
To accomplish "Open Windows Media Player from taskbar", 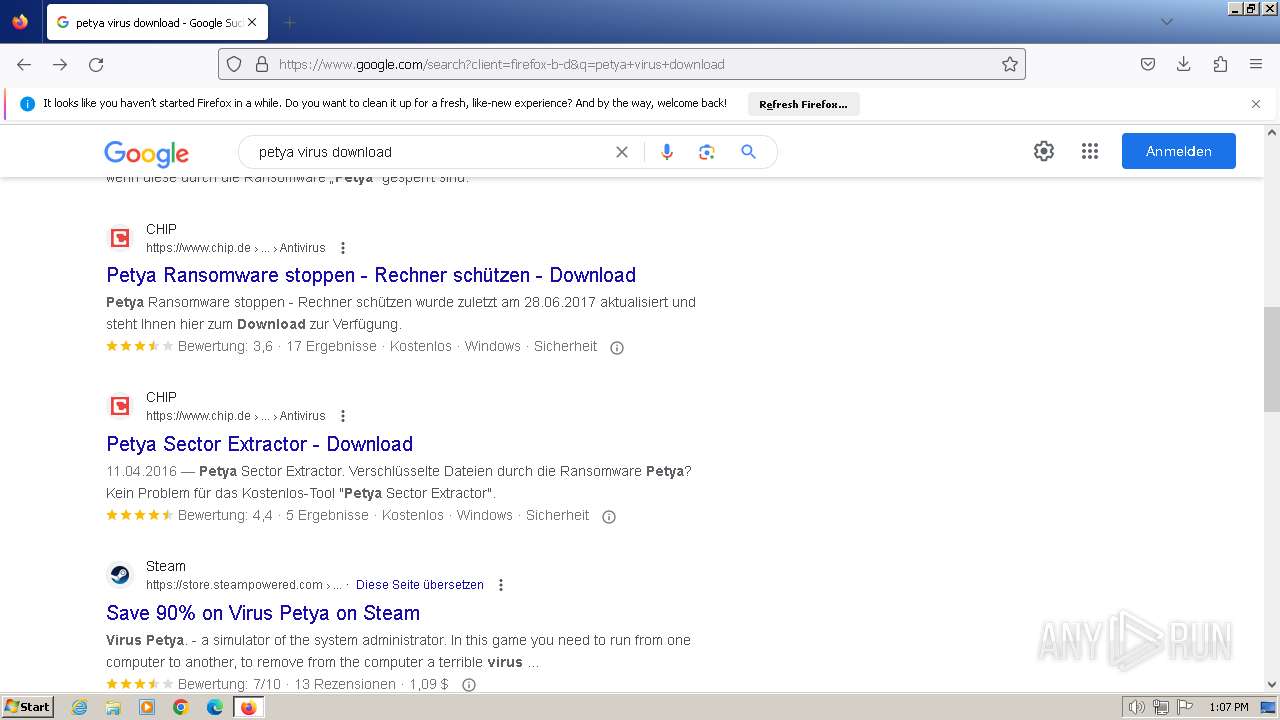I will 147,707.
